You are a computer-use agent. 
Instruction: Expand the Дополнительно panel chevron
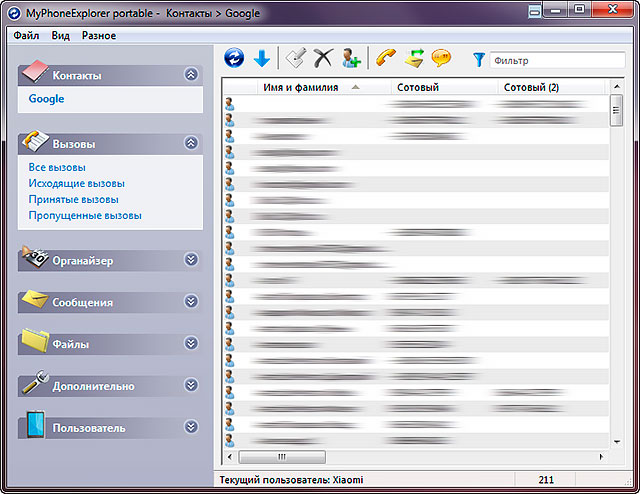click(191, 385)
